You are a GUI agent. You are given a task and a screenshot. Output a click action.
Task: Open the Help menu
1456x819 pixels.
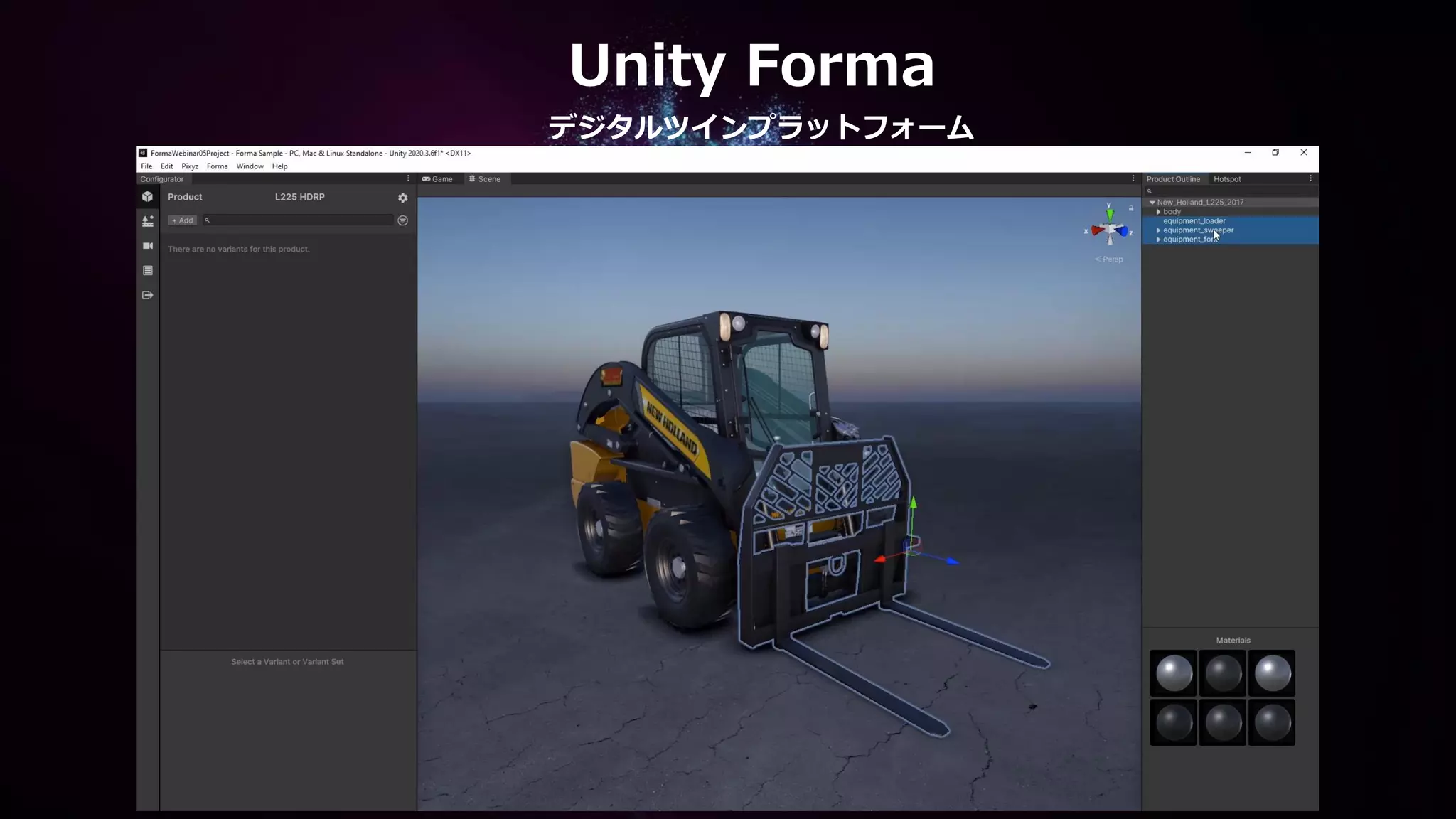[x=279, y=166]
